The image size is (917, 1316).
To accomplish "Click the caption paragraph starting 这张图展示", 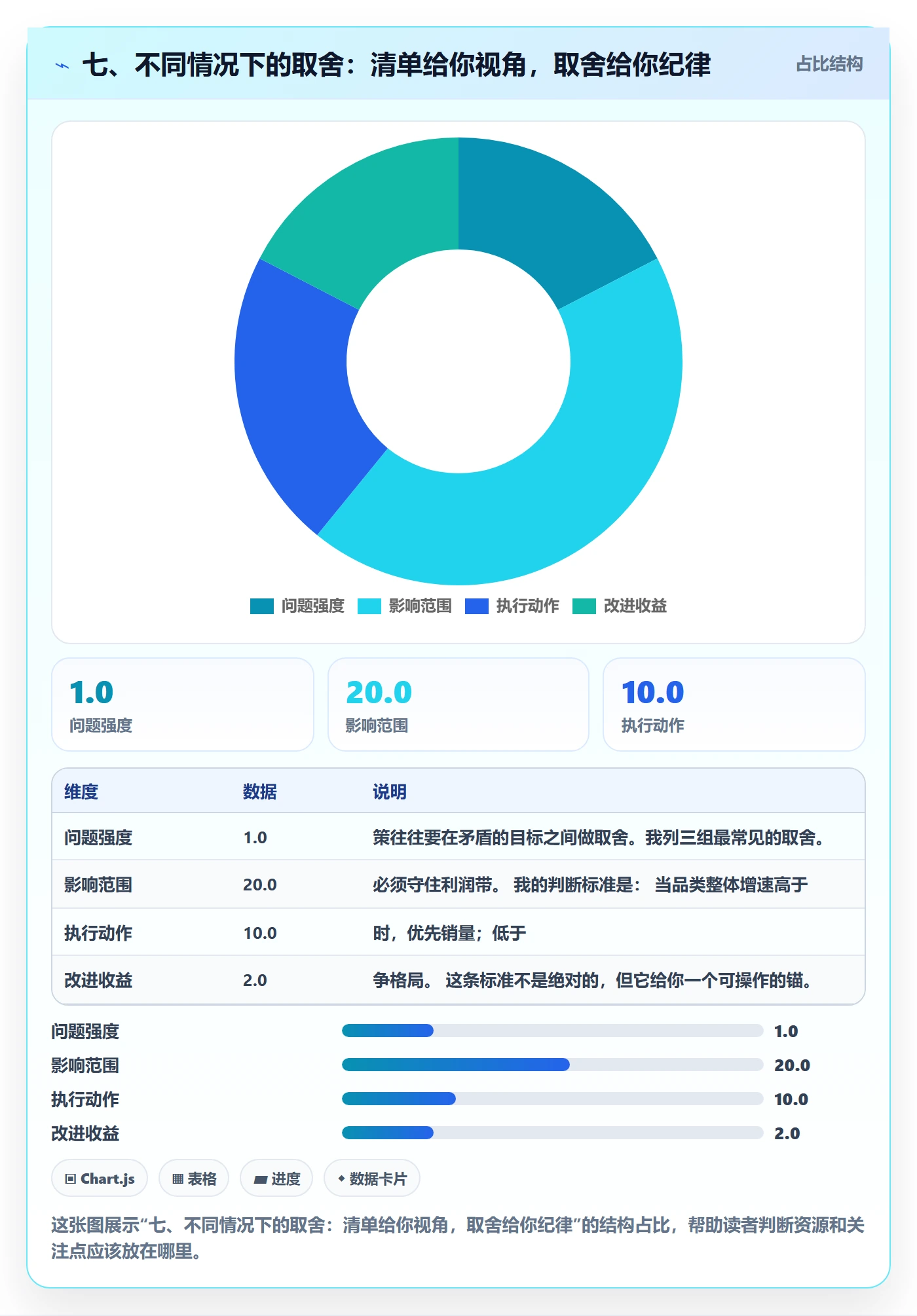I will pos(458,1237).
